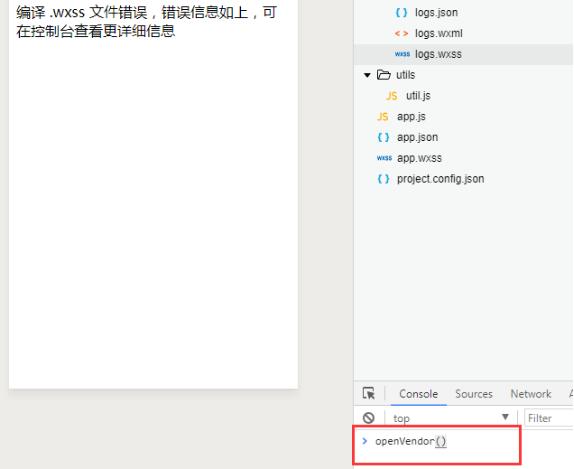The height and width of the screenshot is (469, 574).
Task: Click the braces icon beside project.config.json
Action: point(383,179)
